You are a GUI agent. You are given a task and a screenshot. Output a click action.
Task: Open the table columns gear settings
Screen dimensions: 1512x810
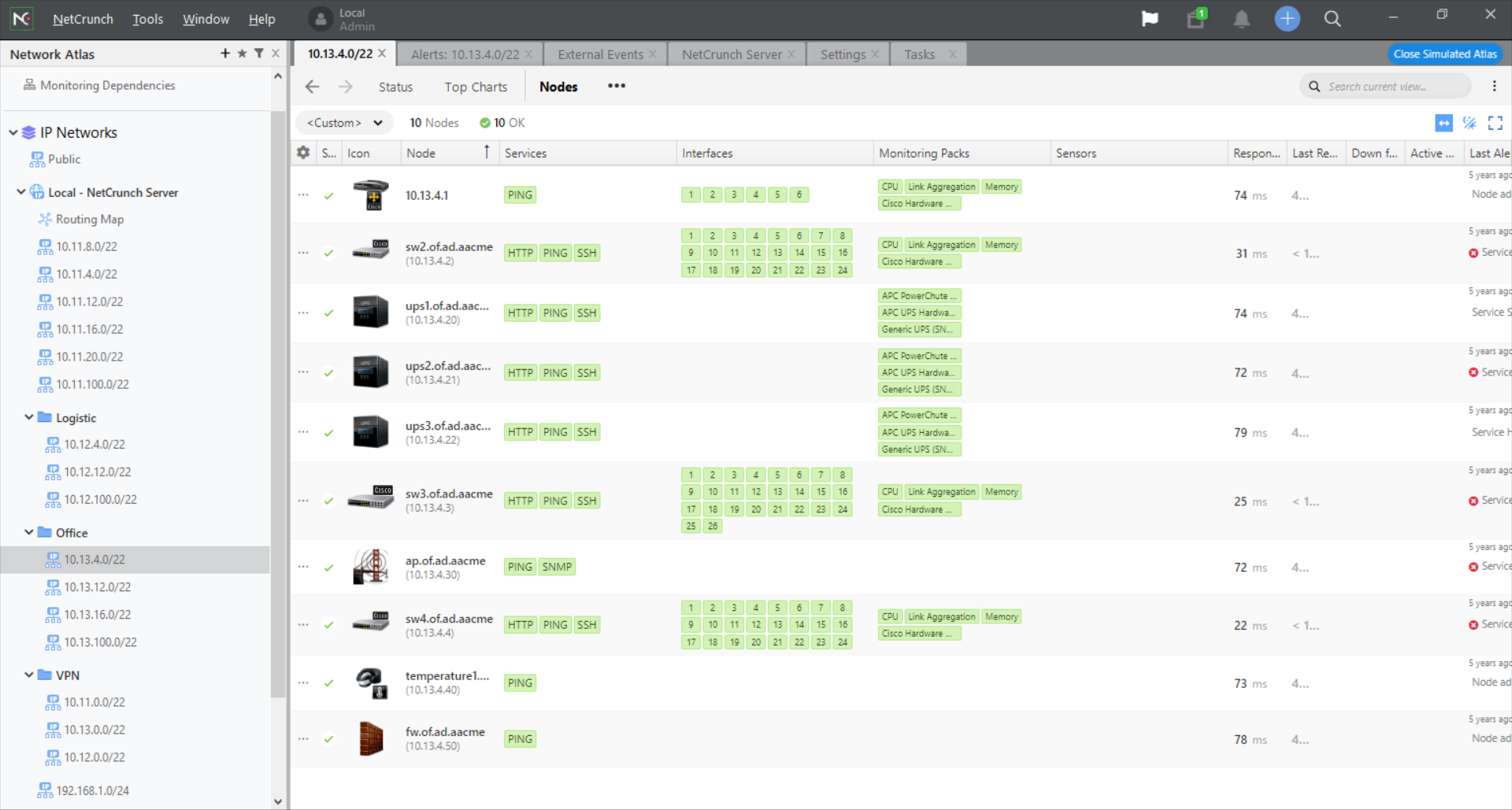(x=303, y=153)
